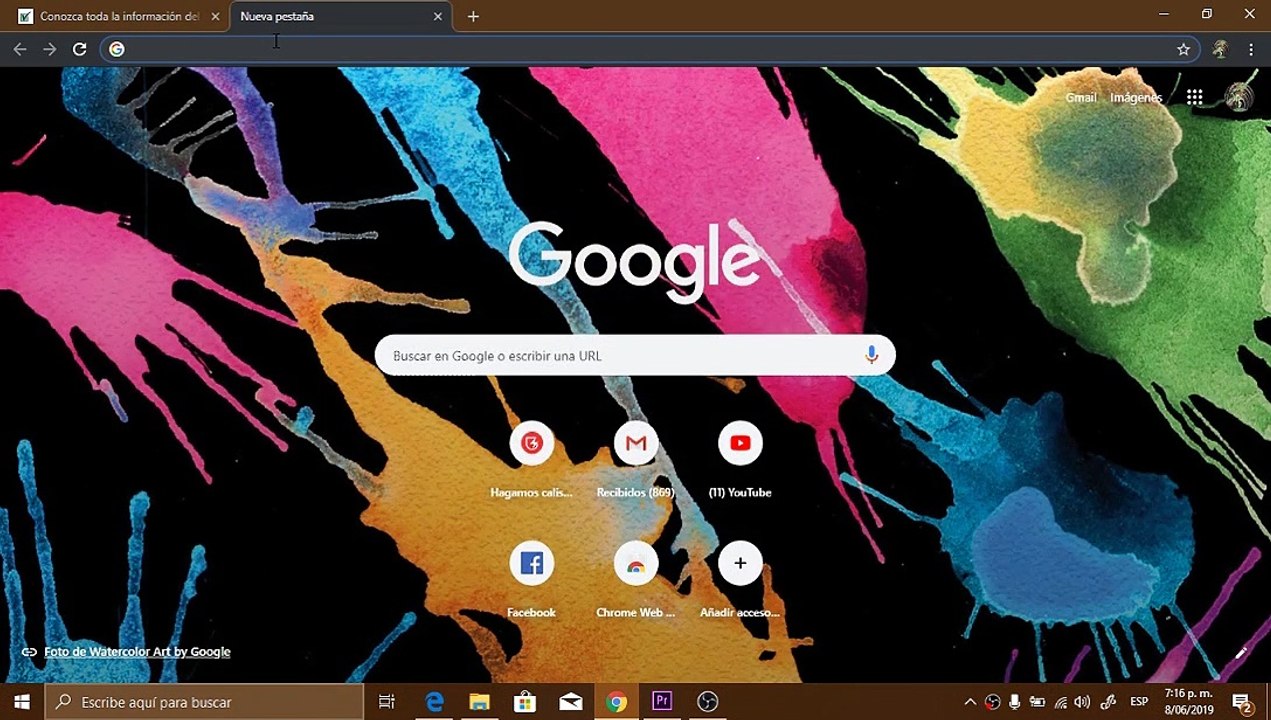1271x720 pixels.
Task: Click the Google search box
Action: (x=635, y=355)
